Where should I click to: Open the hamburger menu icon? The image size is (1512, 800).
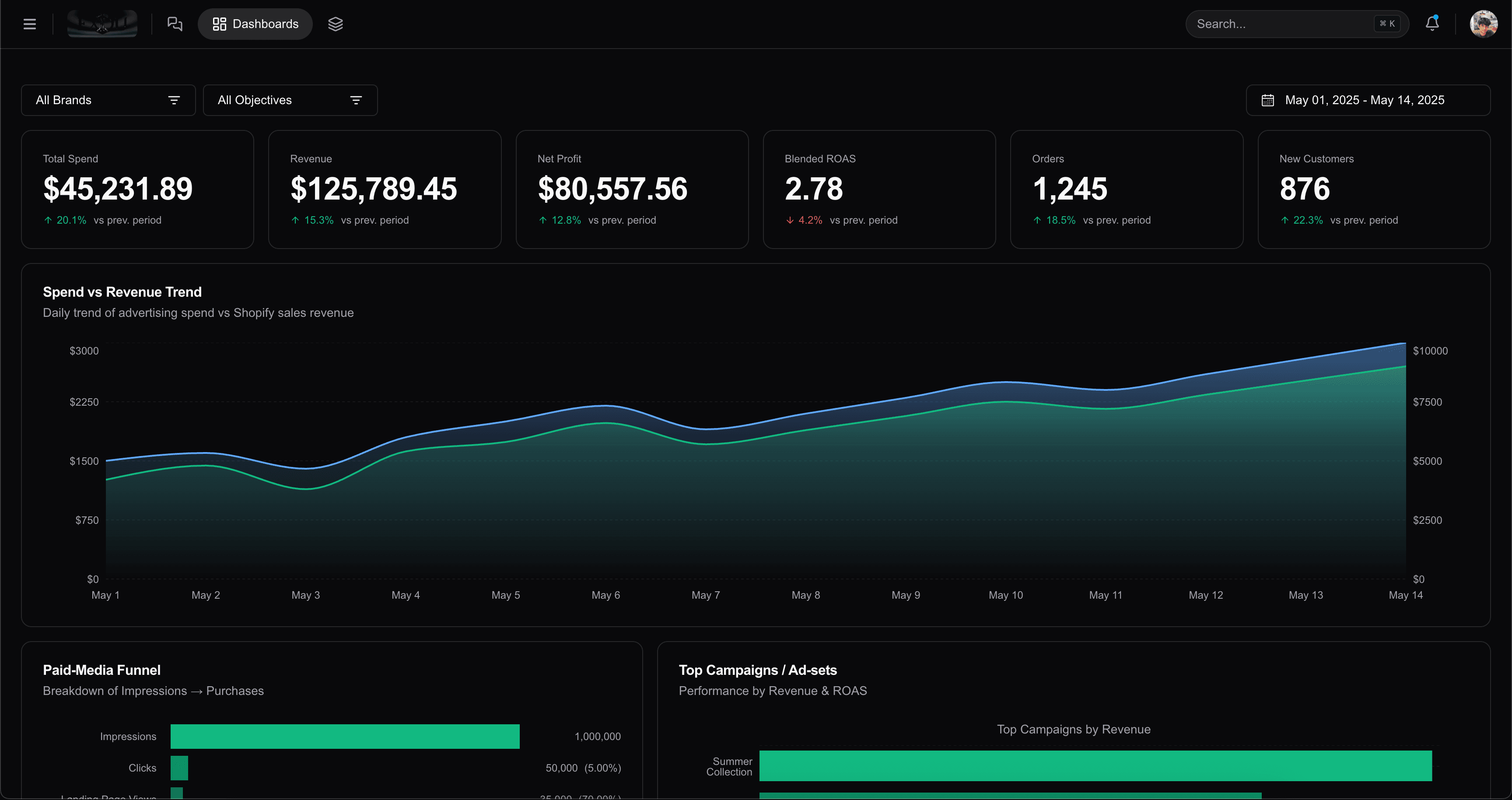click(x=29, y=24)
